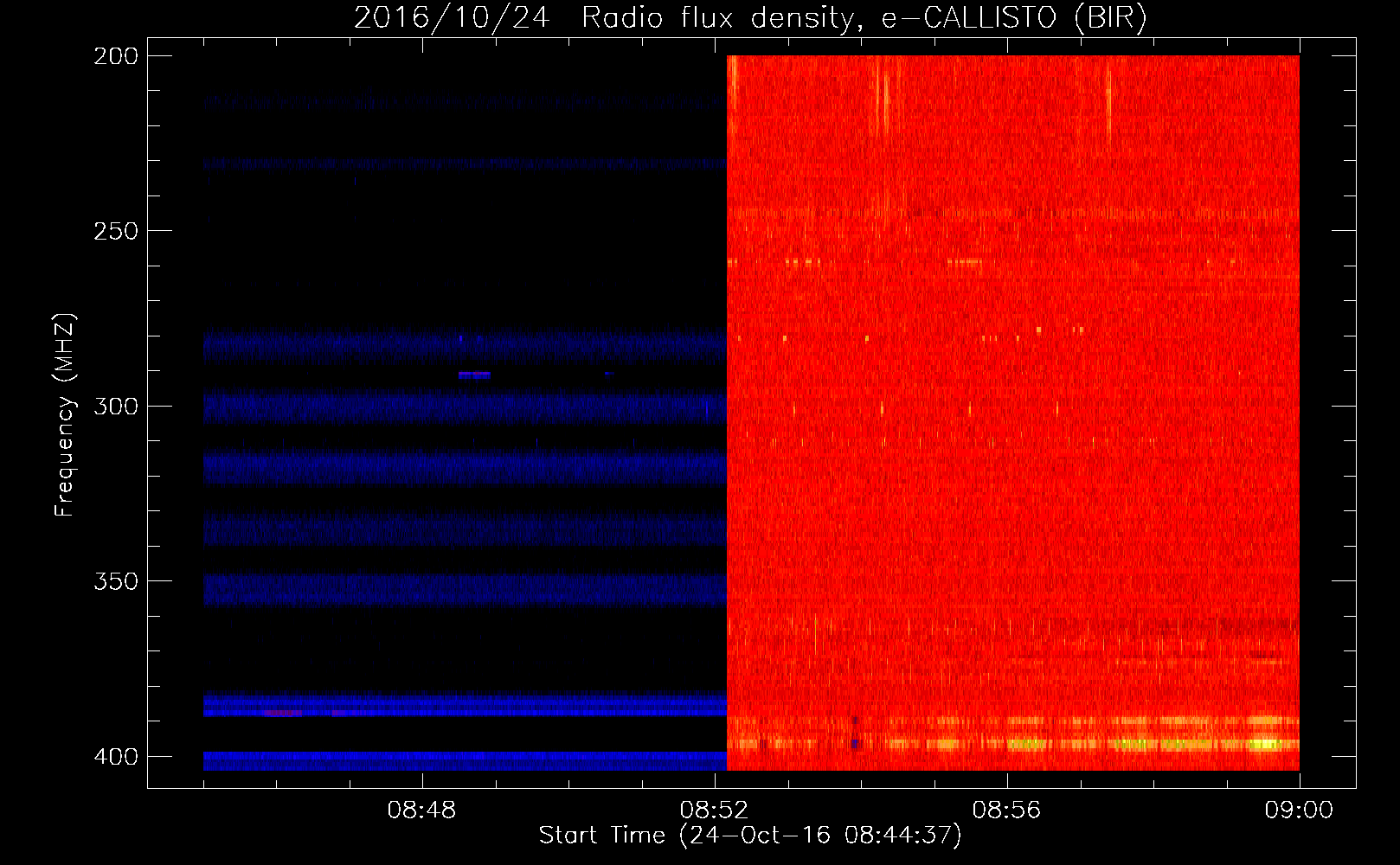Click the '300' frequency axis label

point(115,406)
